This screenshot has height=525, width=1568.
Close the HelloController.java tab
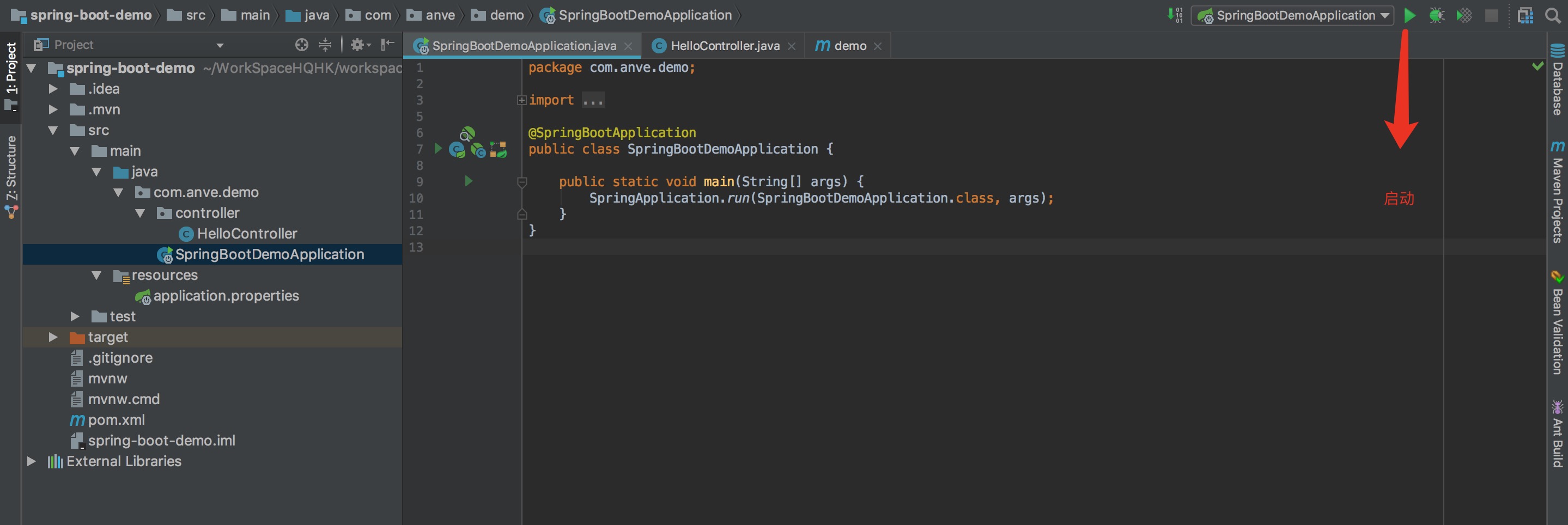tap(791, 46)
